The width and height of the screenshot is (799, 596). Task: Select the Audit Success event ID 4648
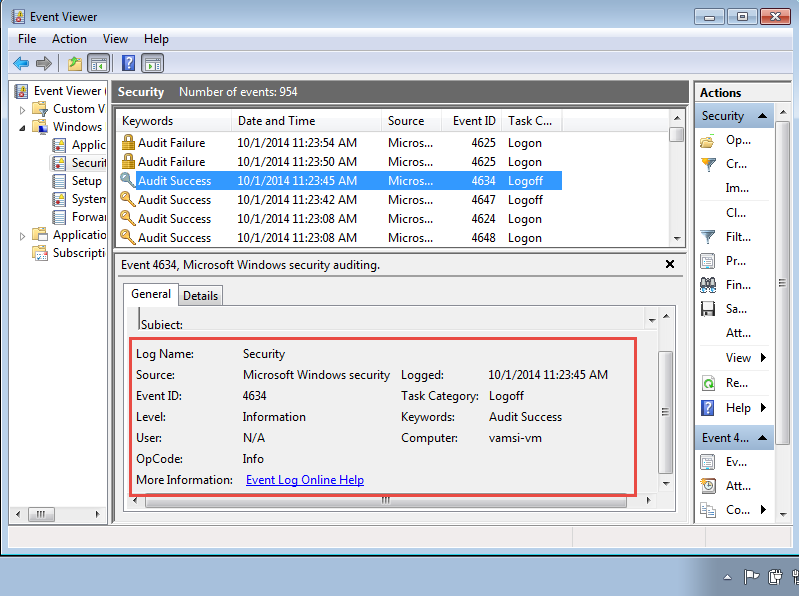pyautogui.click(x=339, y=237)
